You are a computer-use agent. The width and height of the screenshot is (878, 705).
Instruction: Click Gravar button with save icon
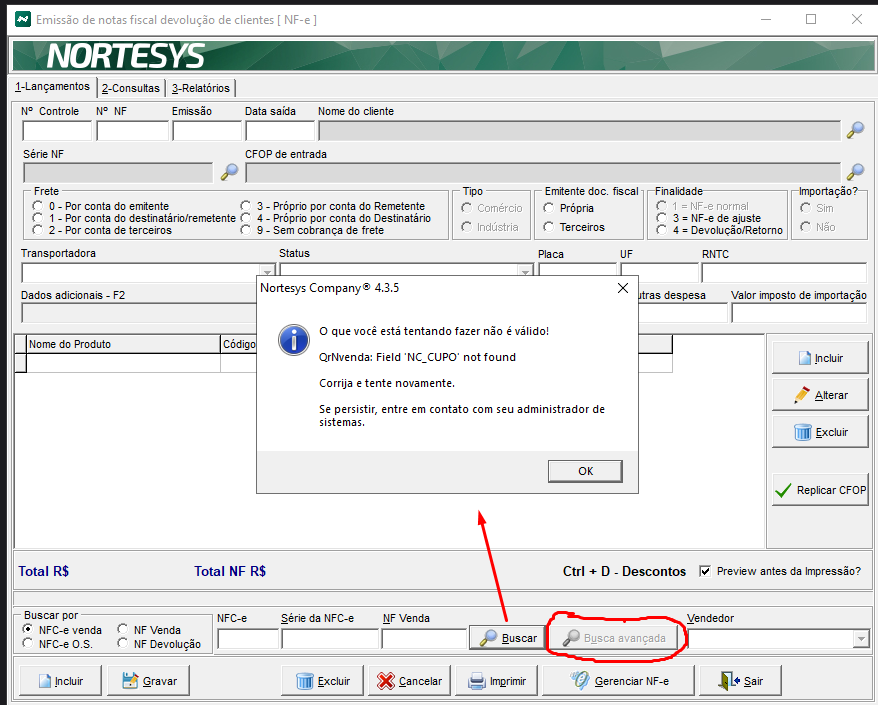coord(148,681)
